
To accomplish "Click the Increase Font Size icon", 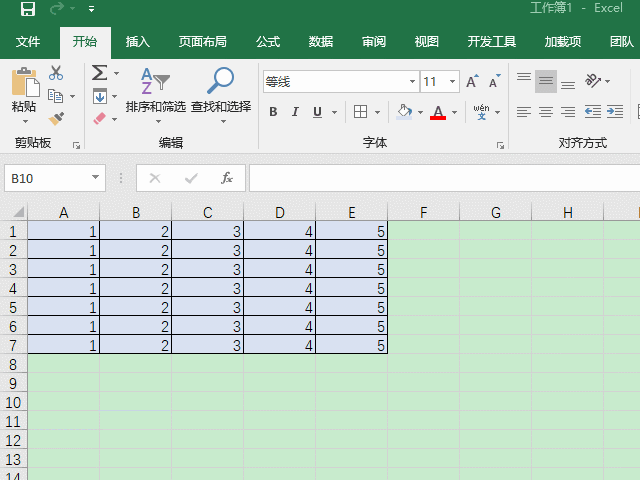I will tap(472, 82).
